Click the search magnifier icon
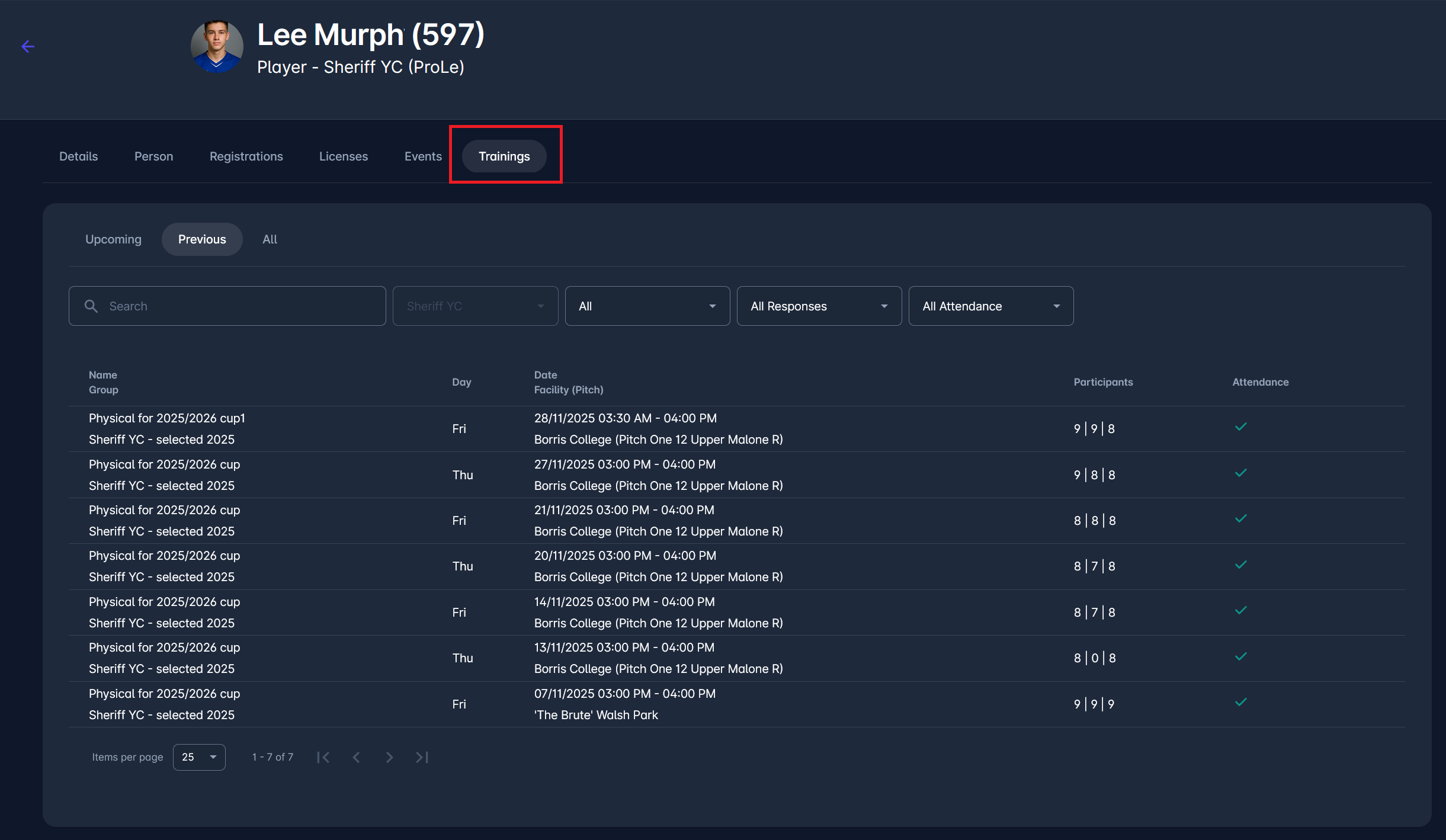The width and height of the screenshot is (1446, 840). click(x=91, y=306)
